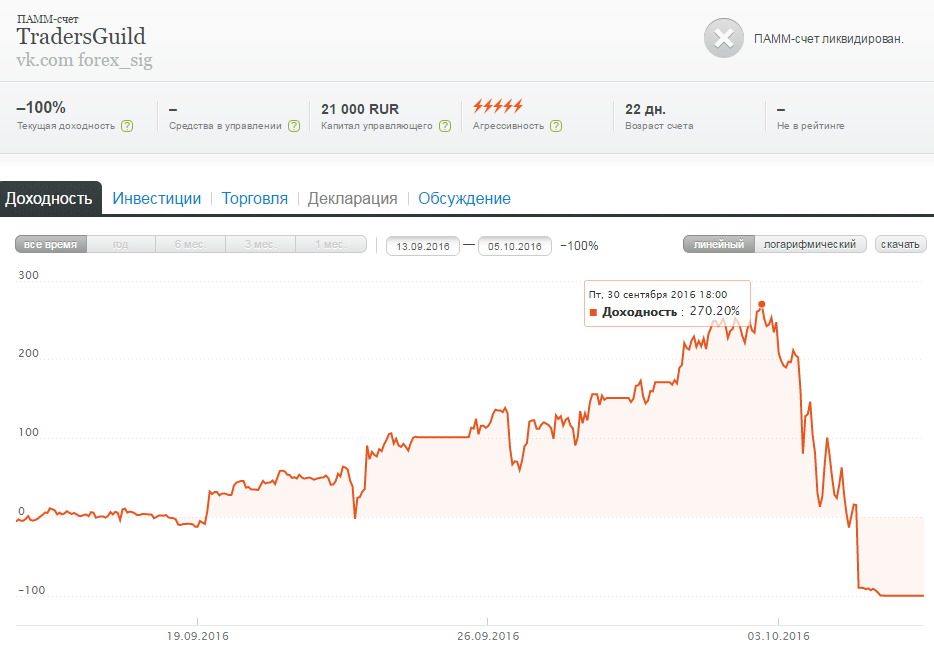Switch to the Инвестиции tab
The height and width of the screenshot is (645, 934).
(157, 198)
